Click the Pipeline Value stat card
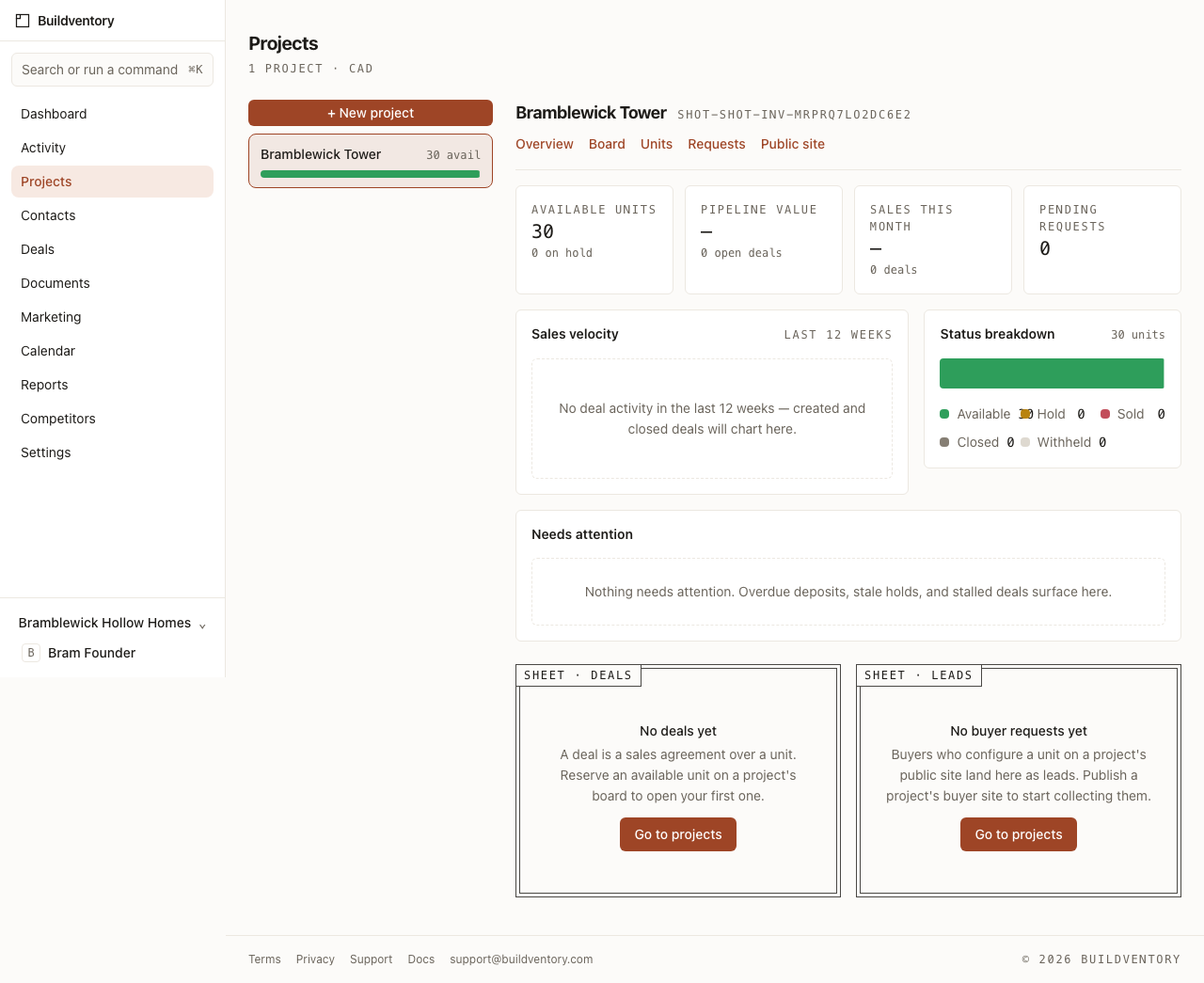 pos(764,240)
